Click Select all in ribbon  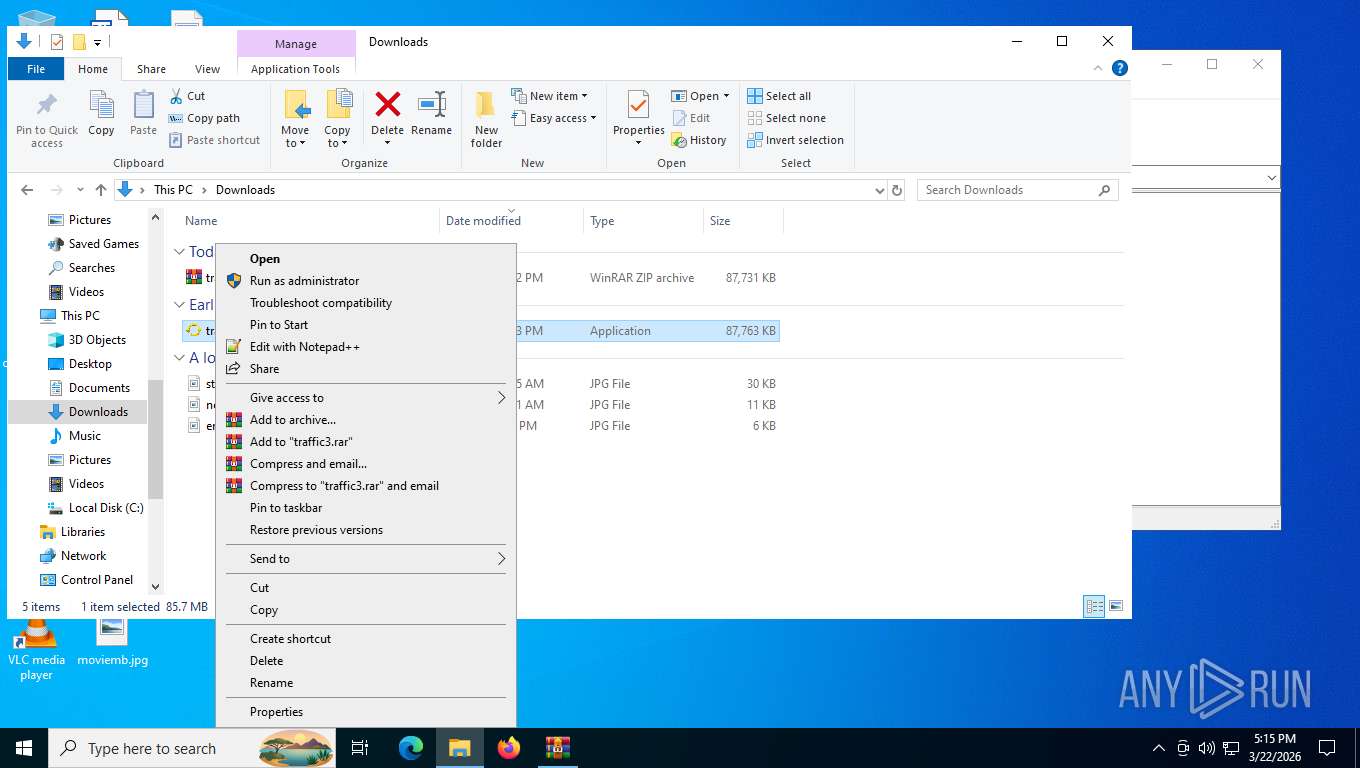(x=779, y=96)
